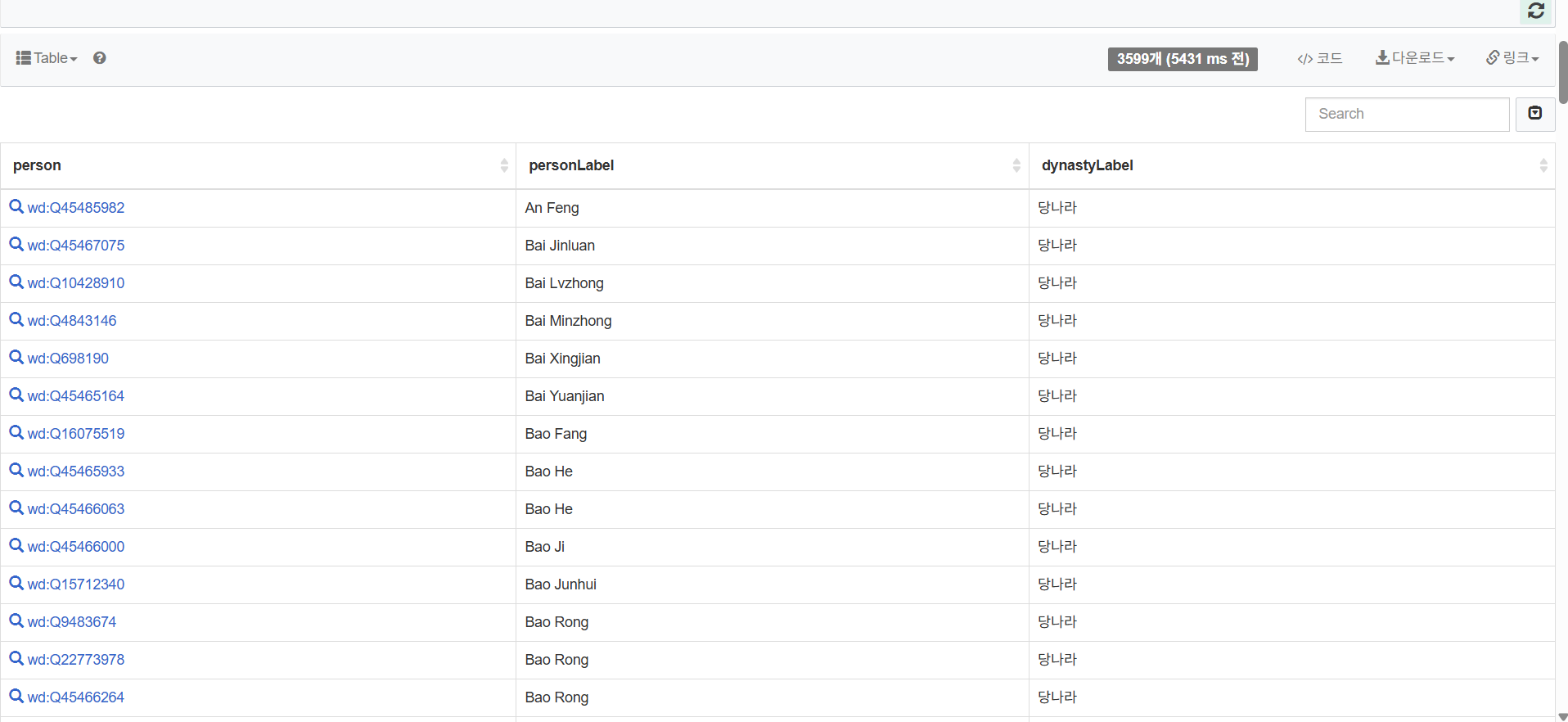This screenshot has width=1568, height=722.
Task: Open the help question mark icon
Action: (100, 58)
